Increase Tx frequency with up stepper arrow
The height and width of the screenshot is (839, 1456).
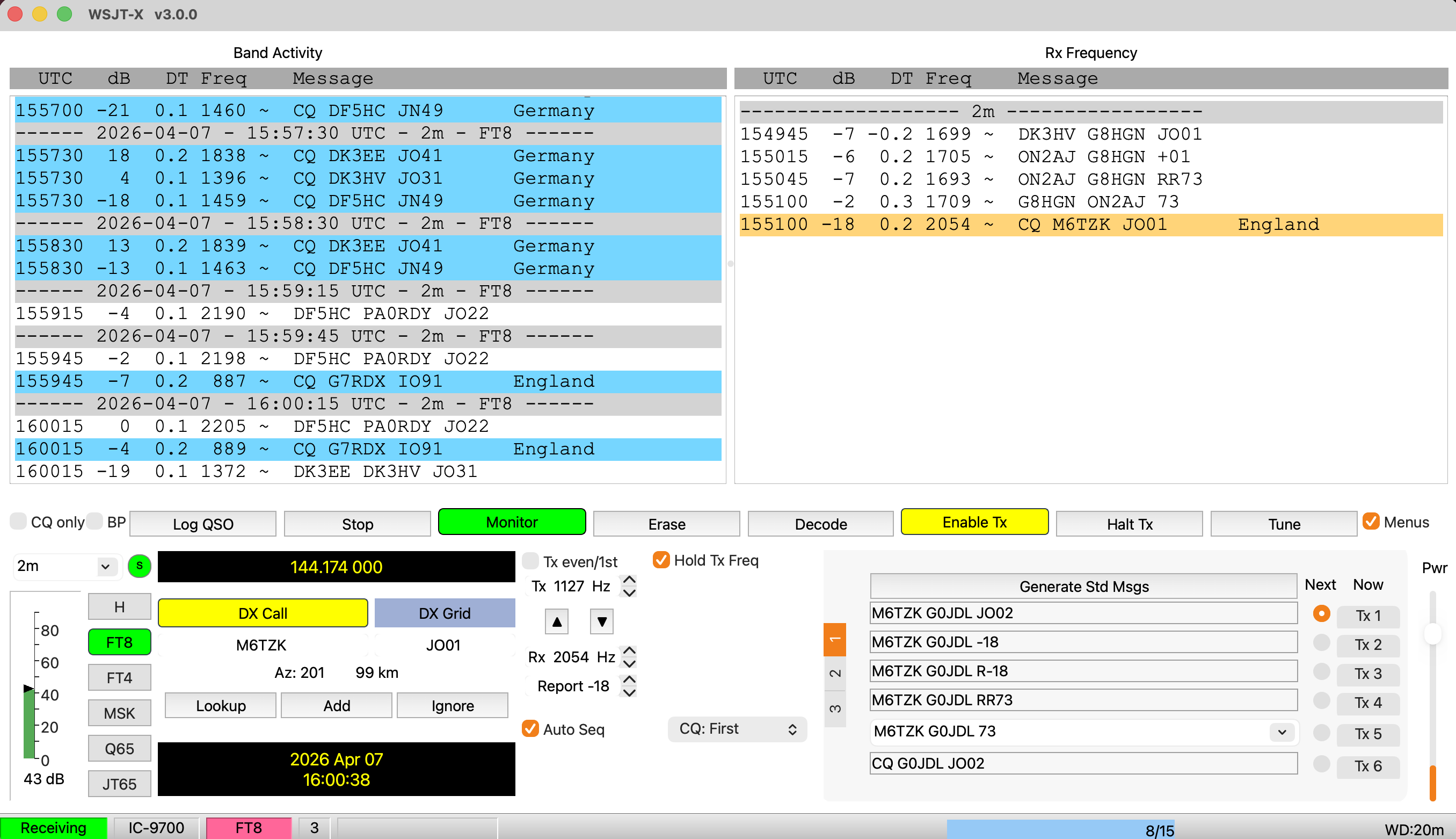click(x=630, y=580)
